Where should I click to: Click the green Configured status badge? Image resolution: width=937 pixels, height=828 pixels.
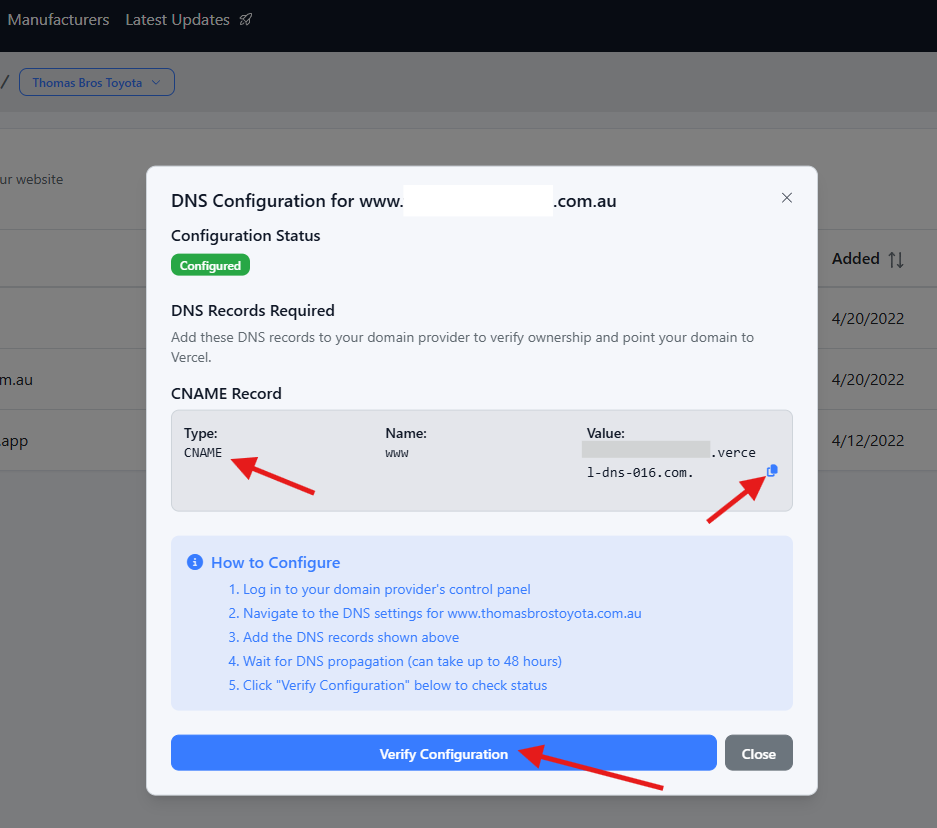210,266
